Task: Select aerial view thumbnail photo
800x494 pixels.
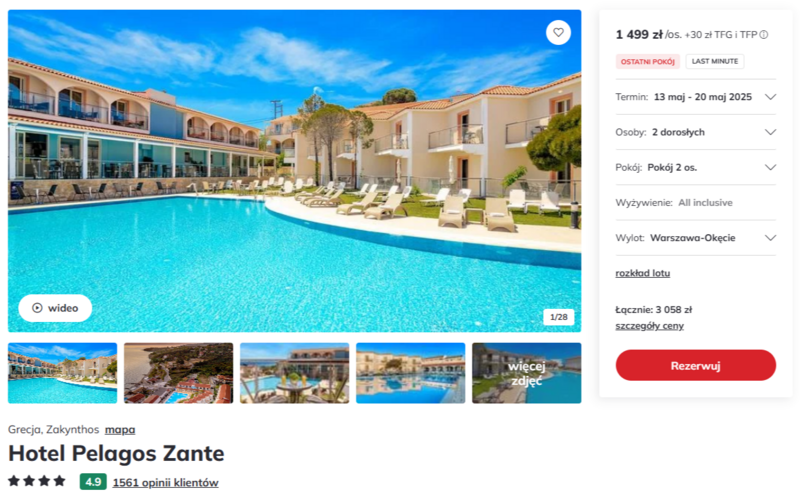Action: click(x=179, y=373)
